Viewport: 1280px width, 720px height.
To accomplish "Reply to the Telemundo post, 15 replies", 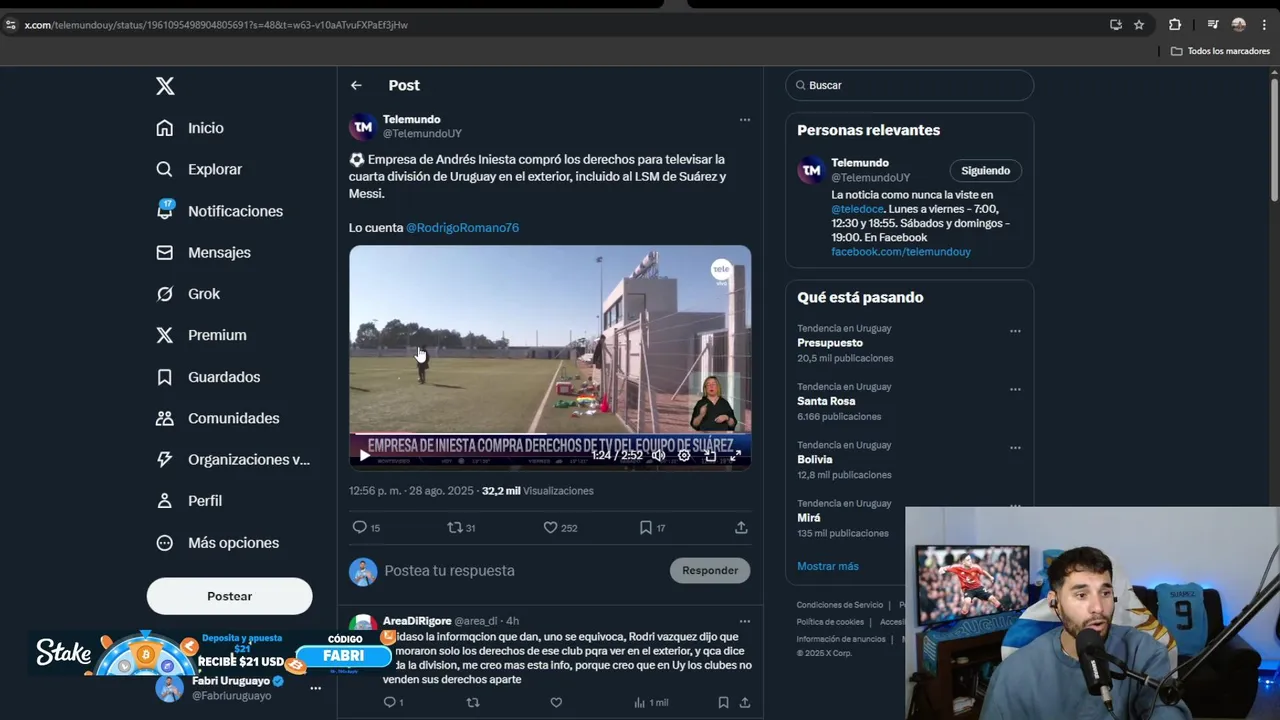I will click(366, 528).
